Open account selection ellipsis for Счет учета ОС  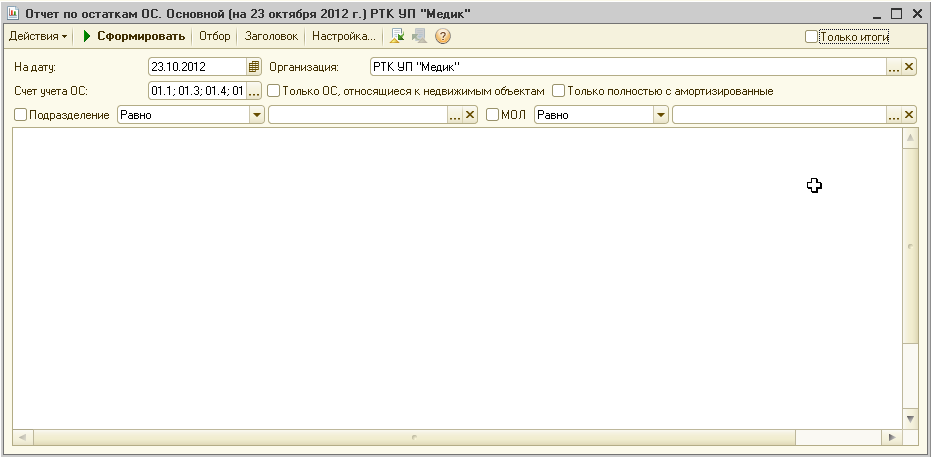pyautogui.click(x=254, y=91)
